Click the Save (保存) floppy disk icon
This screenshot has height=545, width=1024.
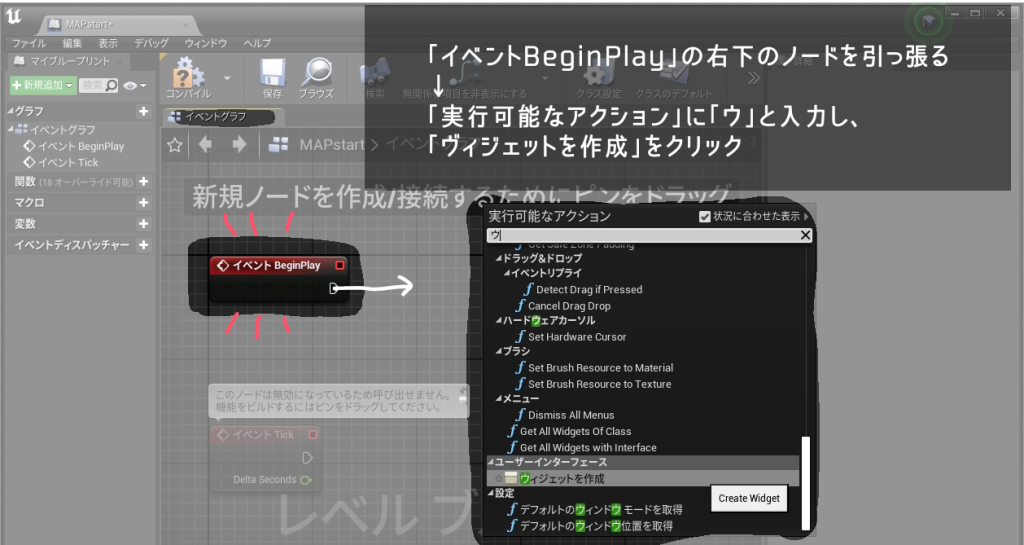coord(272,72)
